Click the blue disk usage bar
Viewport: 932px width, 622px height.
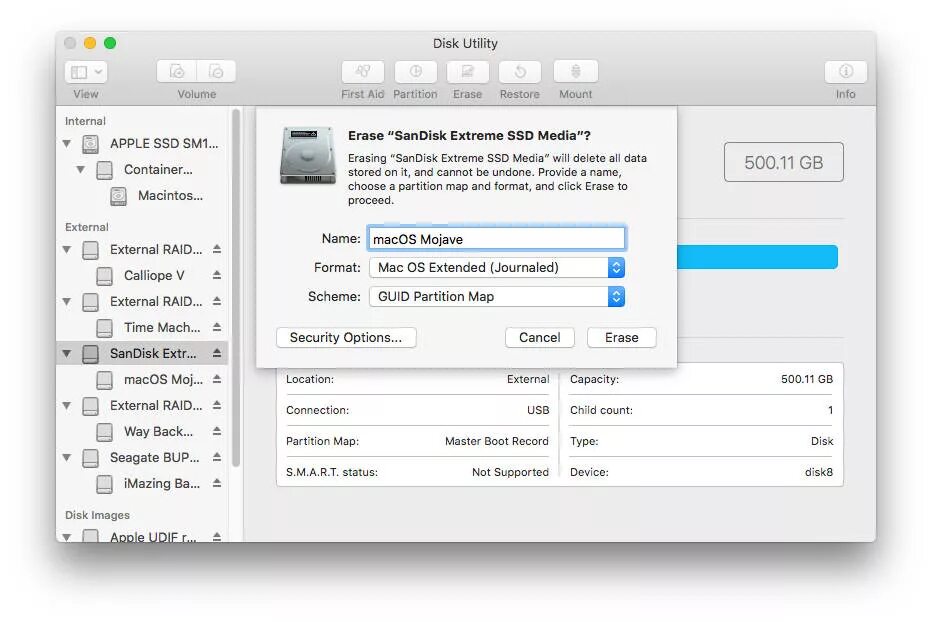tap(757, 257)
